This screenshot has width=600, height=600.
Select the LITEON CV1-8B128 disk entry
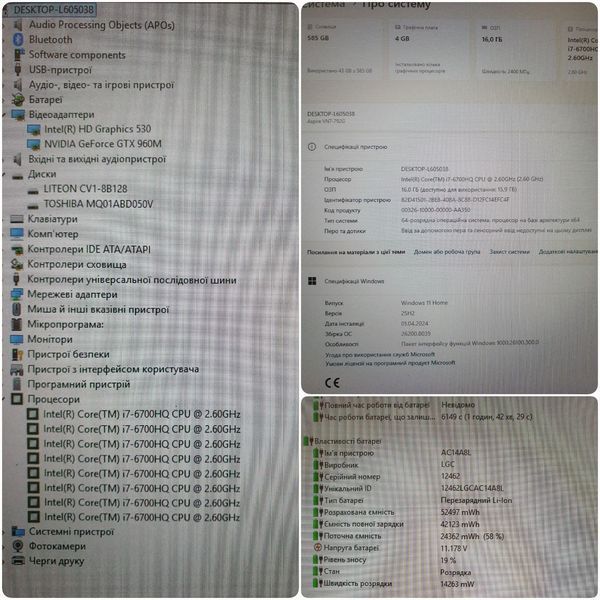click(x=85, y=189)
